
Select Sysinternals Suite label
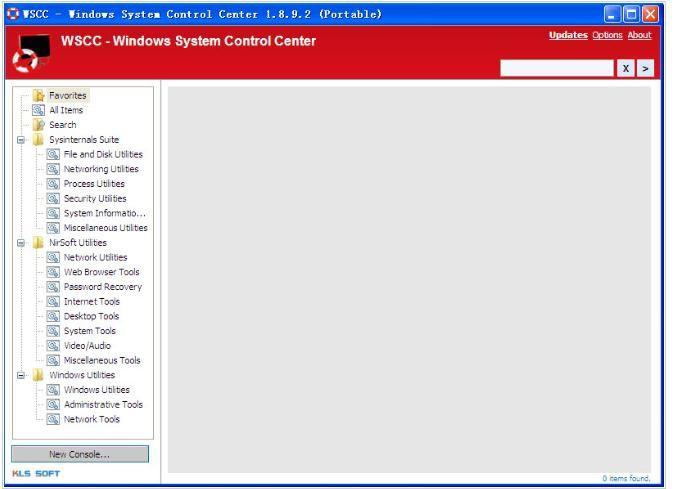[x=84, y=140]
